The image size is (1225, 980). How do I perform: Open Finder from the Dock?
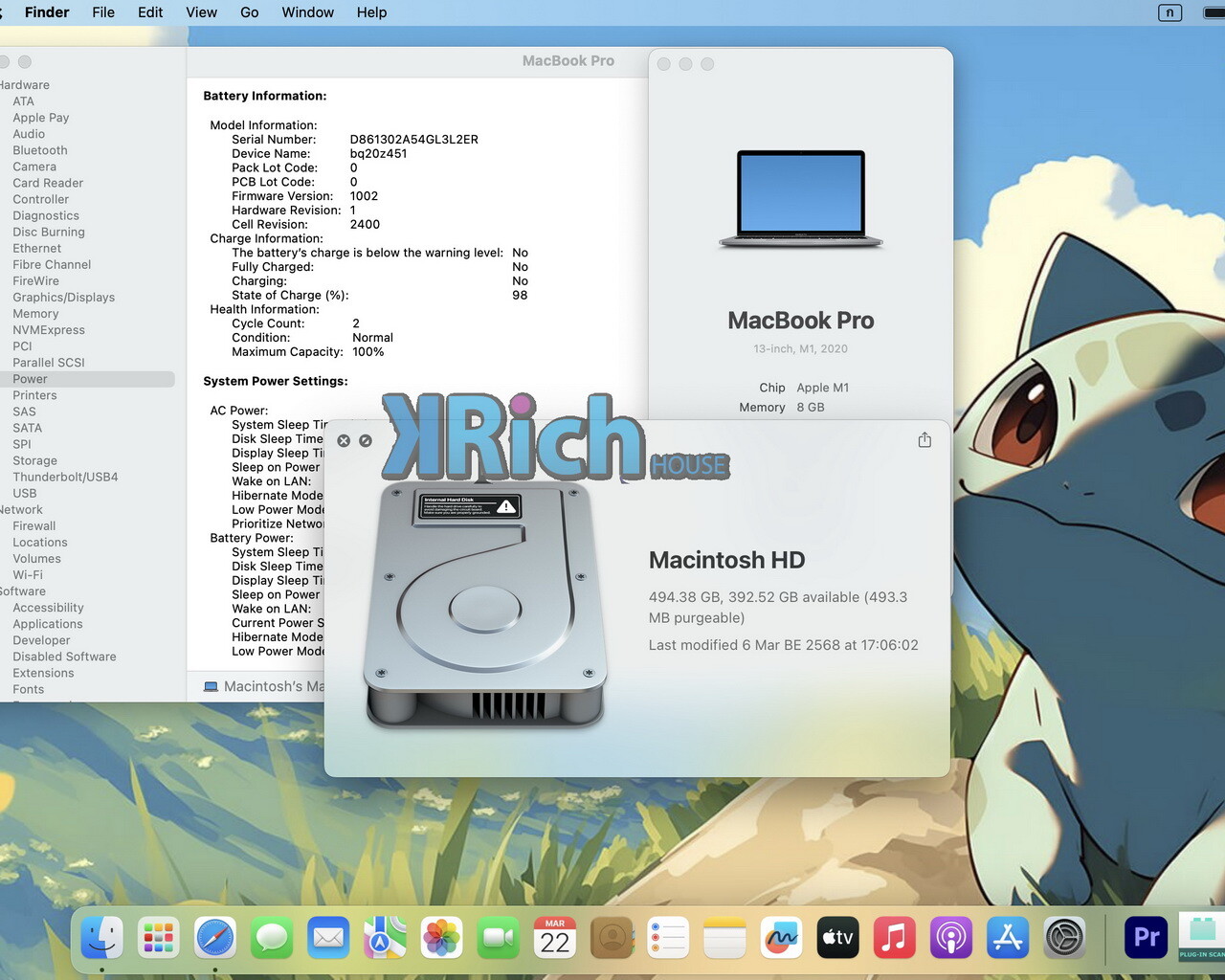[101, 938]
